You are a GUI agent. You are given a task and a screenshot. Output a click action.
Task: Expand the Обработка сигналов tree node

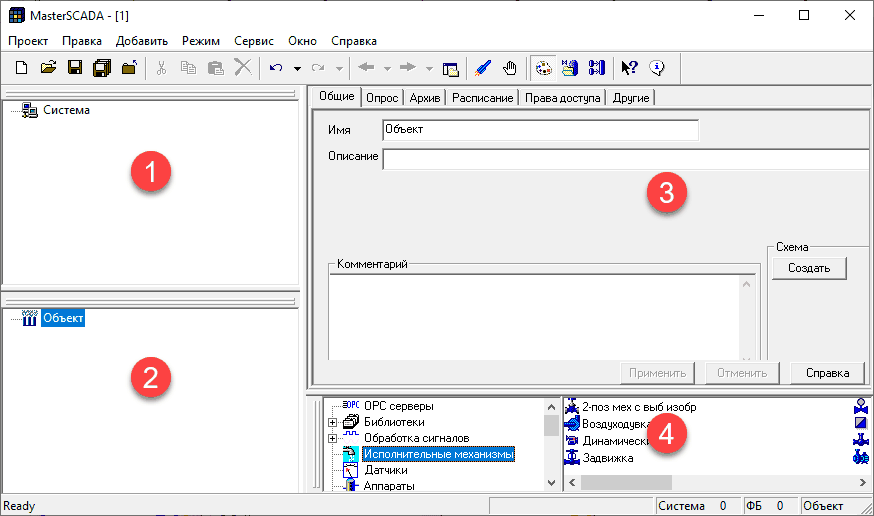point(332,439)
